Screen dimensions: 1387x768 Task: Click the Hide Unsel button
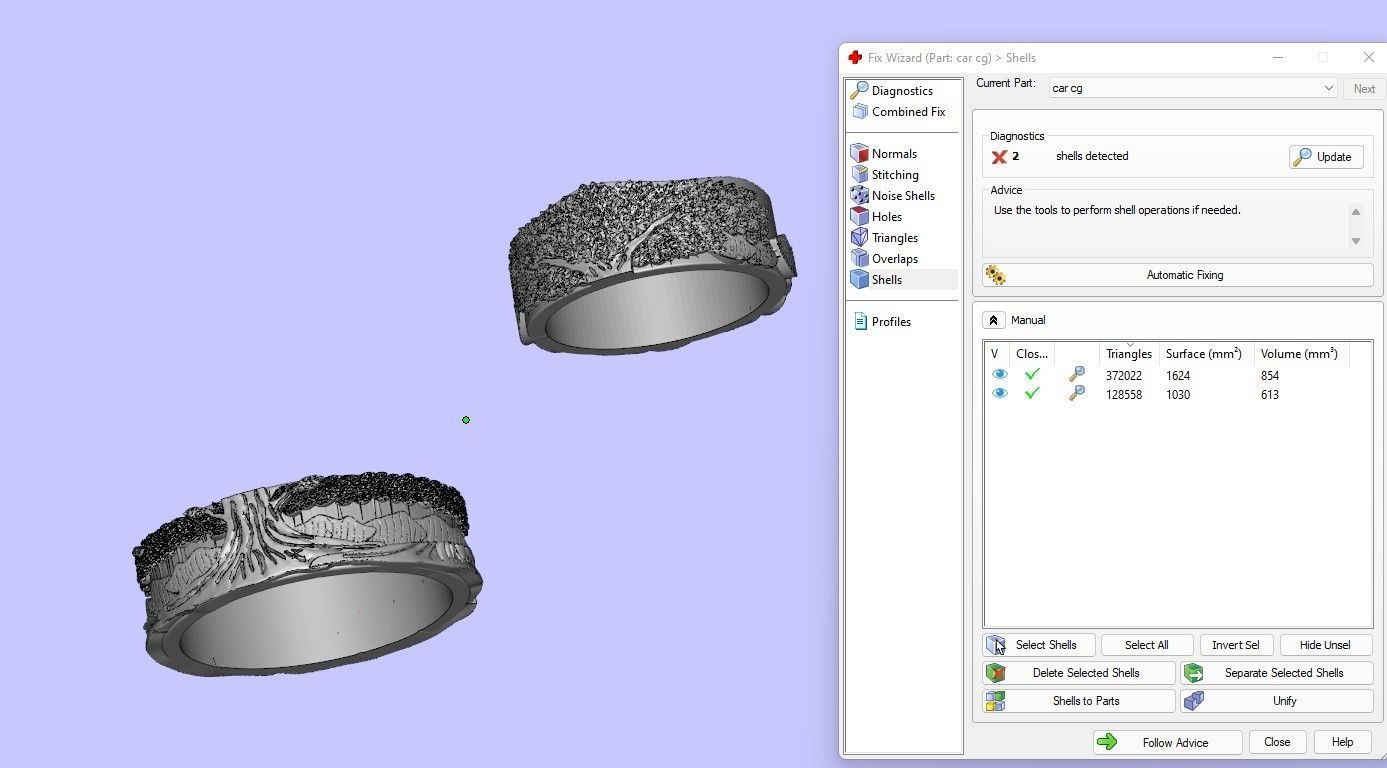click(1324, 645)
